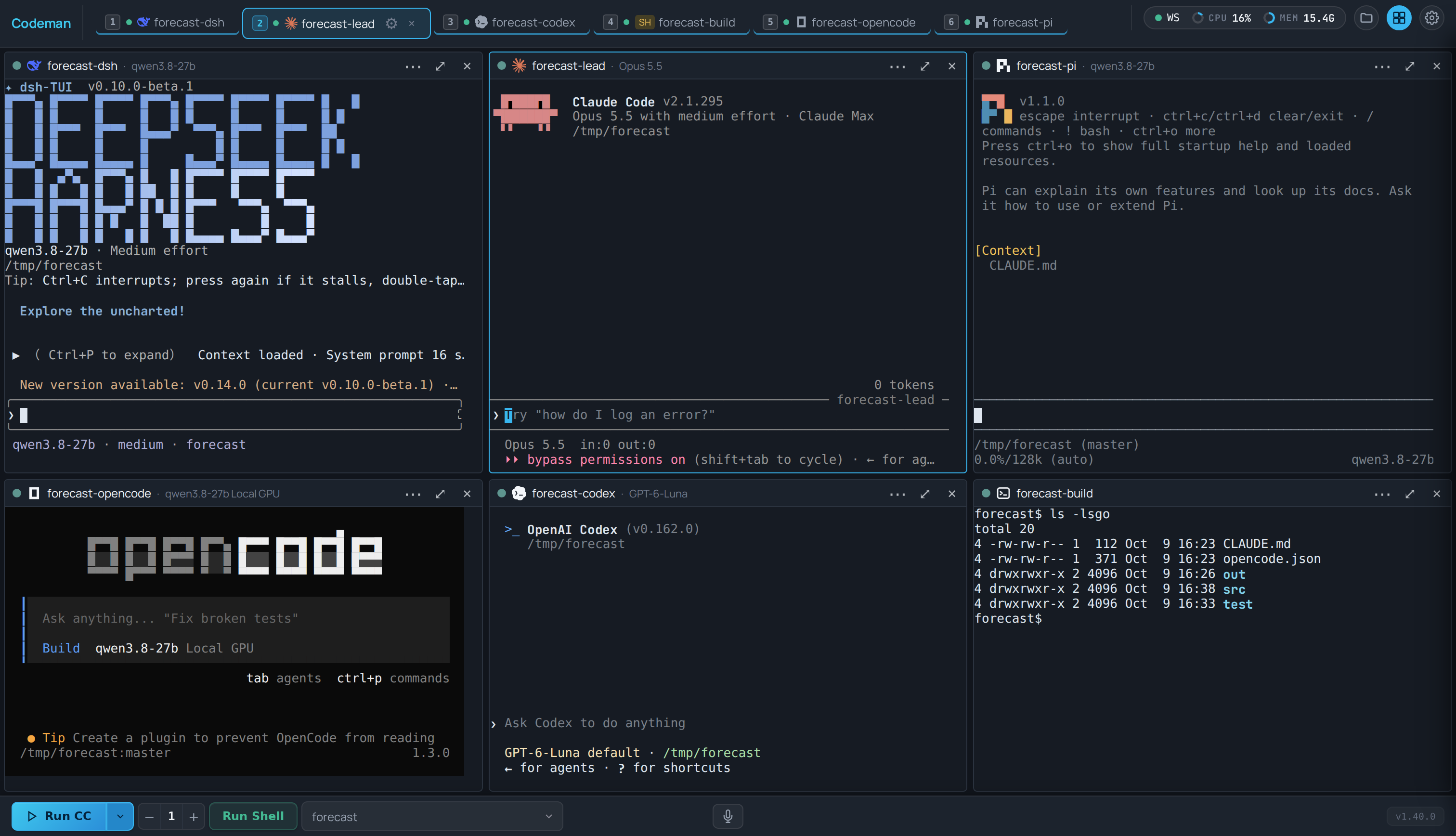Click the Run Shell button
The height and width of the screenshot is (836, 1456).
pyautogui.click(x=253, y=816)
